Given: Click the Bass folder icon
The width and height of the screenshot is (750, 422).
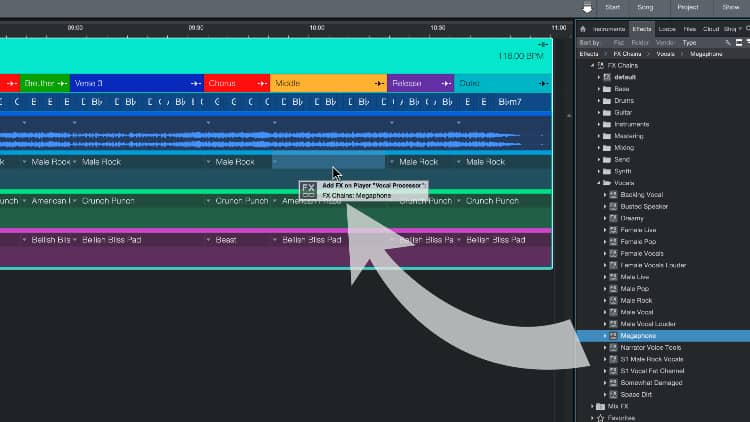Looking at the screenshot, I should pyautogui.click(x=607, y=89).
